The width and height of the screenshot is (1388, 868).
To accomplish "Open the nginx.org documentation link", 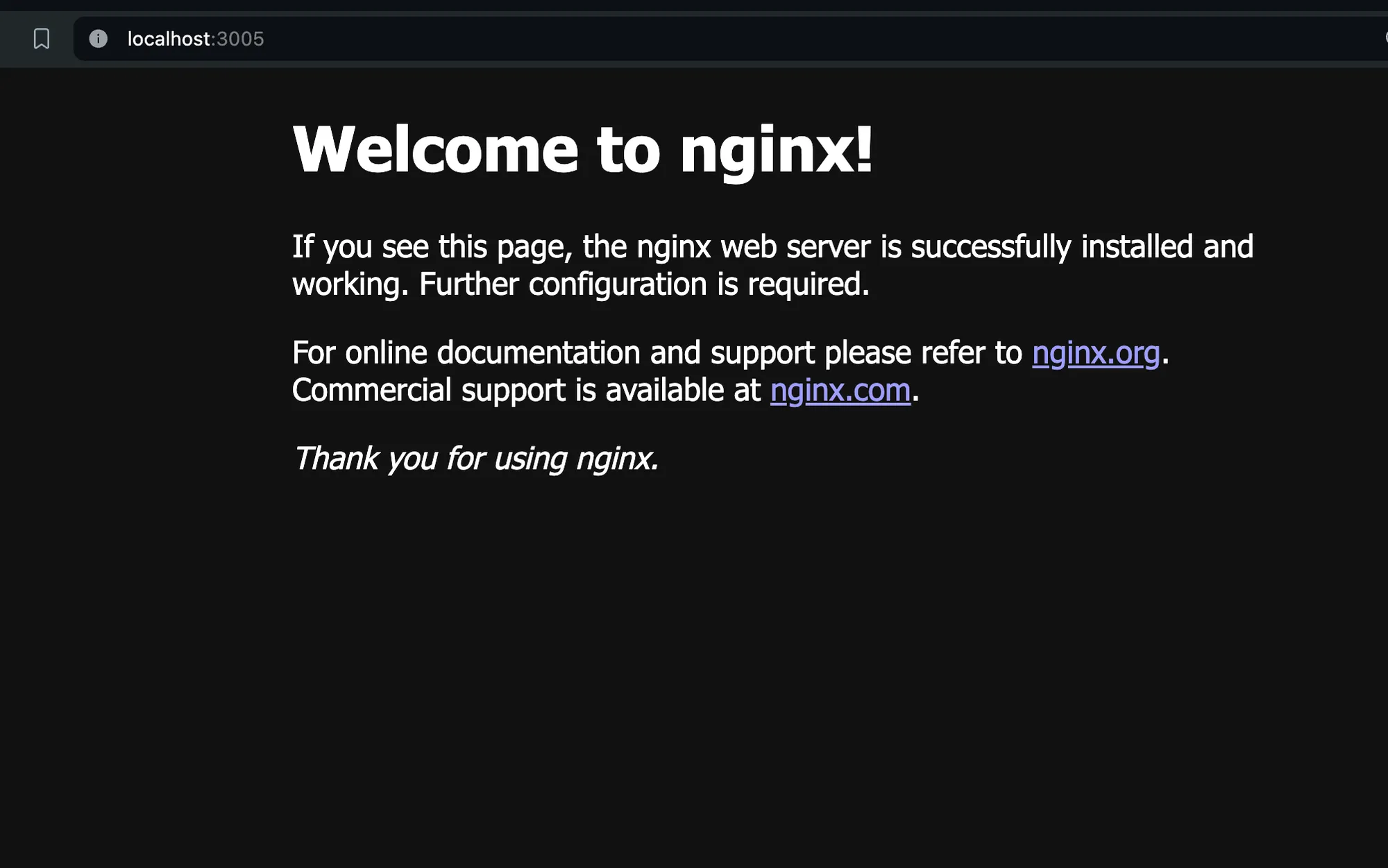I will tap(1095, 353).
